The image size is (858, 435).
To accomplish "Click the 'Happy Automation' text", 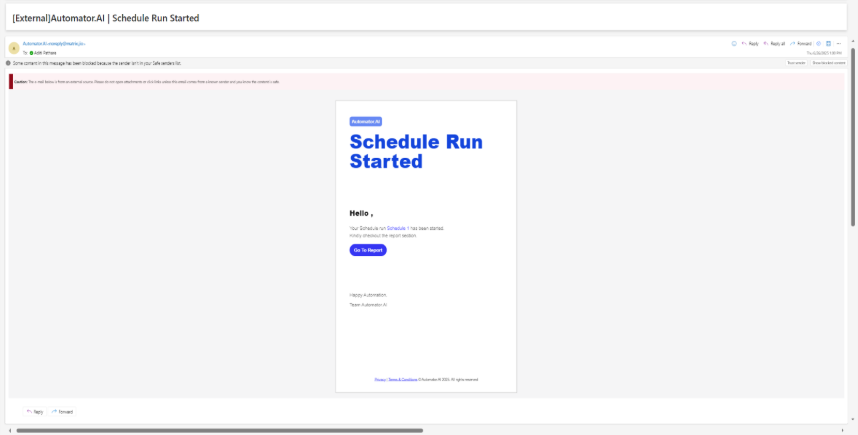I will (368, 295).
